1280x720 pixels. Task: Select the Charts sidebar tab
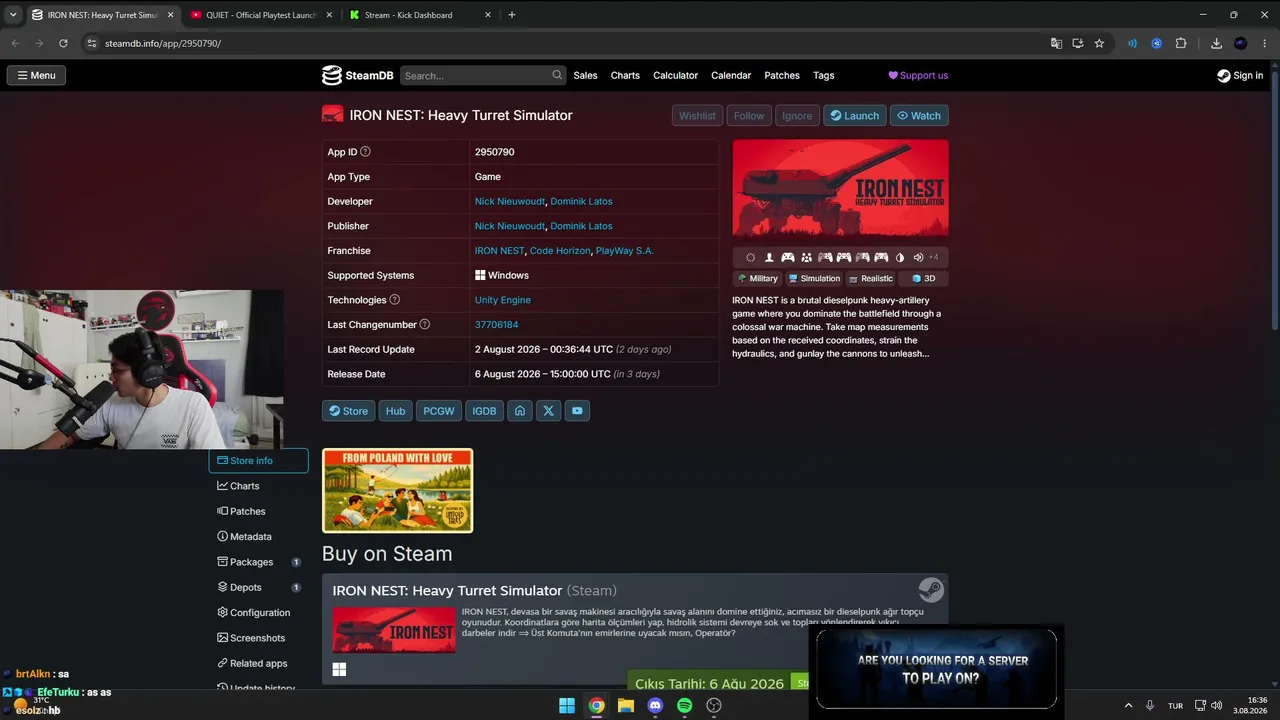[x=258, y=486]
